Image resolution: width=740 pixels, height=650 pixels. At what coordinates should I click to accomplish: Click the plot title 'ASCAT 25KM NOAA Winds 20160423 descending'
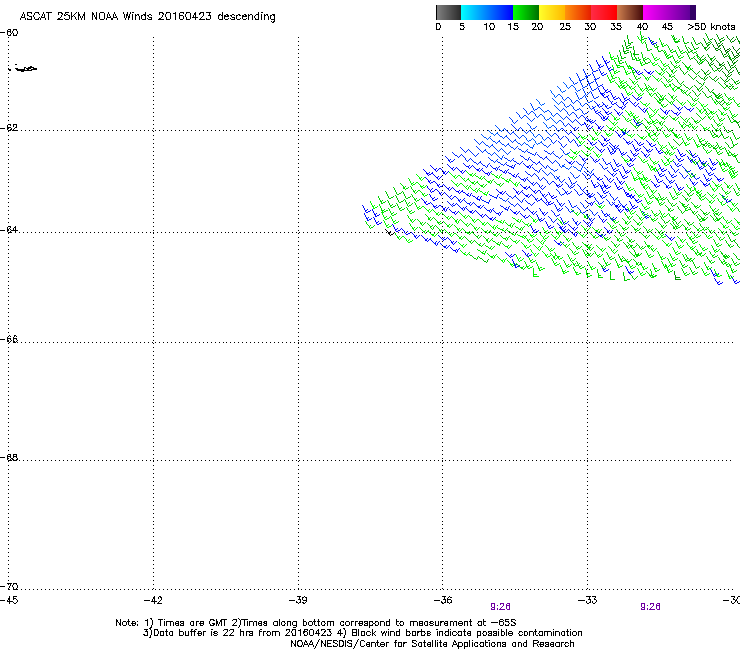click(147, 17)
